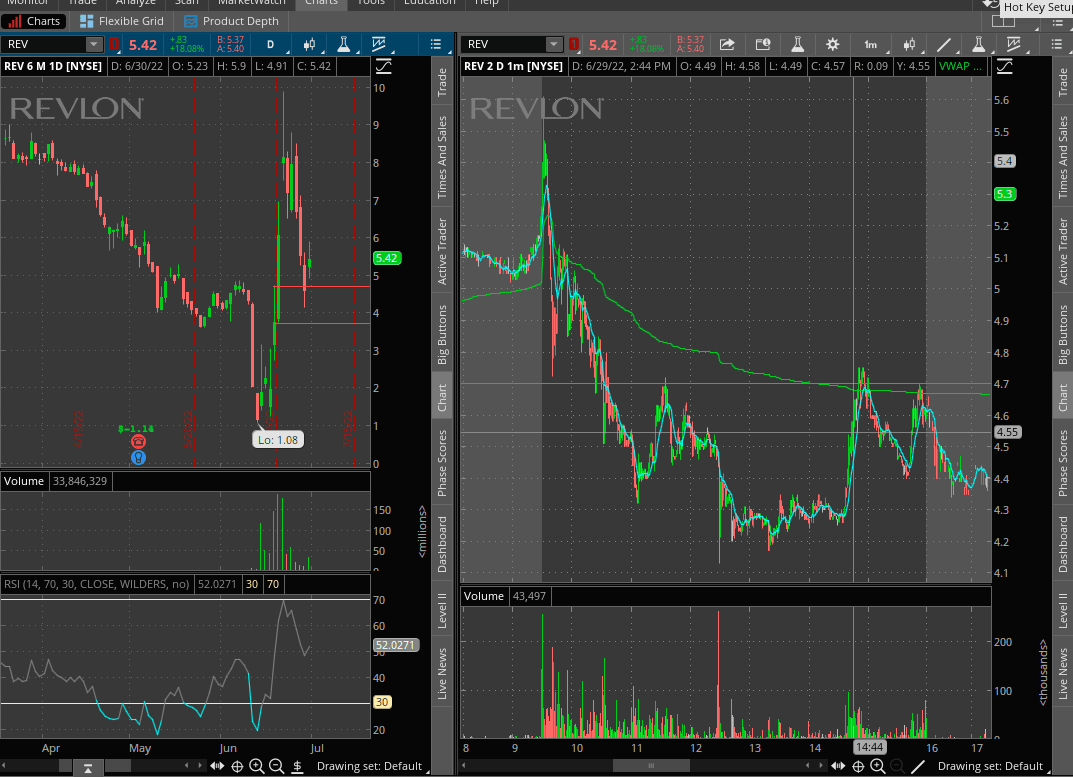Viewport: 1073px width, 777px height.
Task: Open the right sidebar Live News tab
Action: (x=1063, y=674)
